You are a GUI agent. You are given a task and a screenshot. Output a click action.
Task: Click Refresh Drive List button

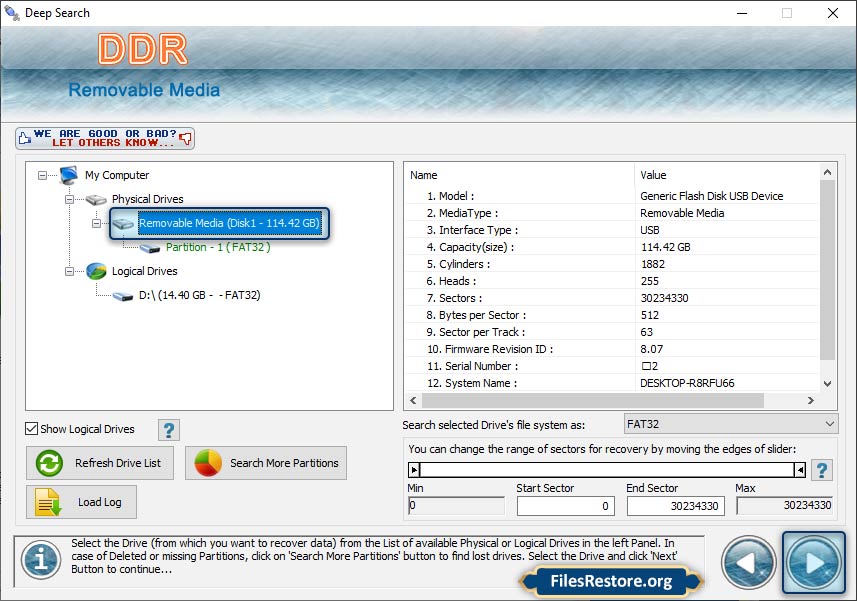(x=100, y=463)
